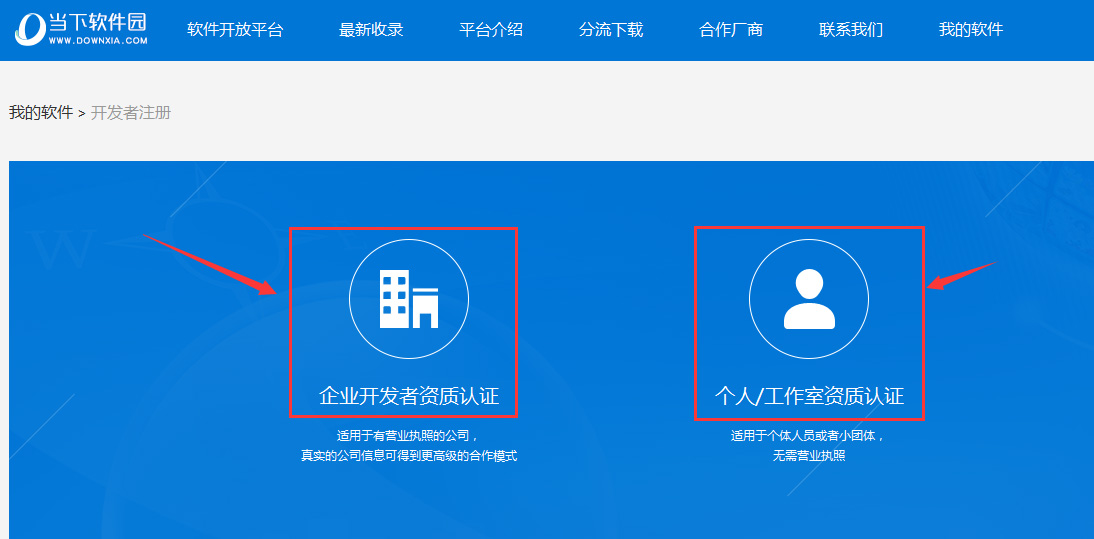Visit the 联系我们 page
This screenshot has height=539, width=1094.
point(851,30)
